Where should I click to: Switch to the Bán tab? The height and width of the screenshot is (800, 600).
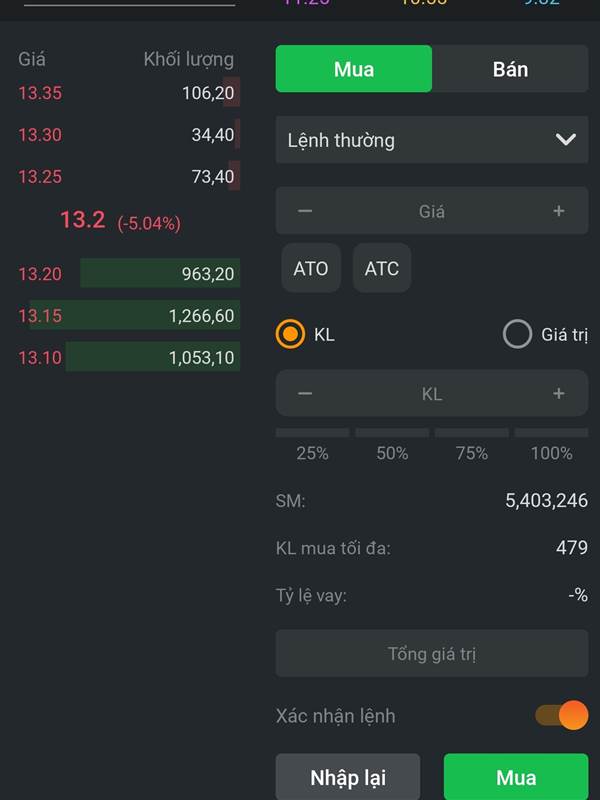tap(510, 69)
